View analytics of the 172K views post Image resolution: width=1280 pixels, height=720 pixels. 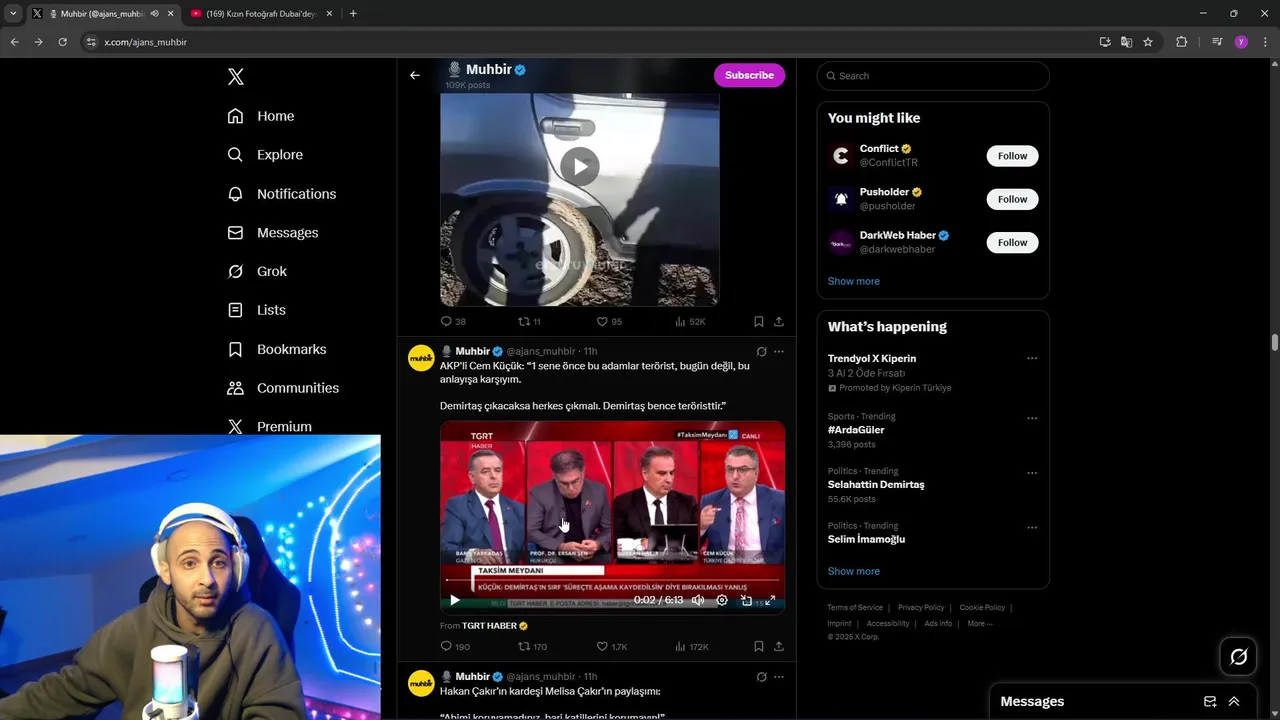[x=692, y=647]
